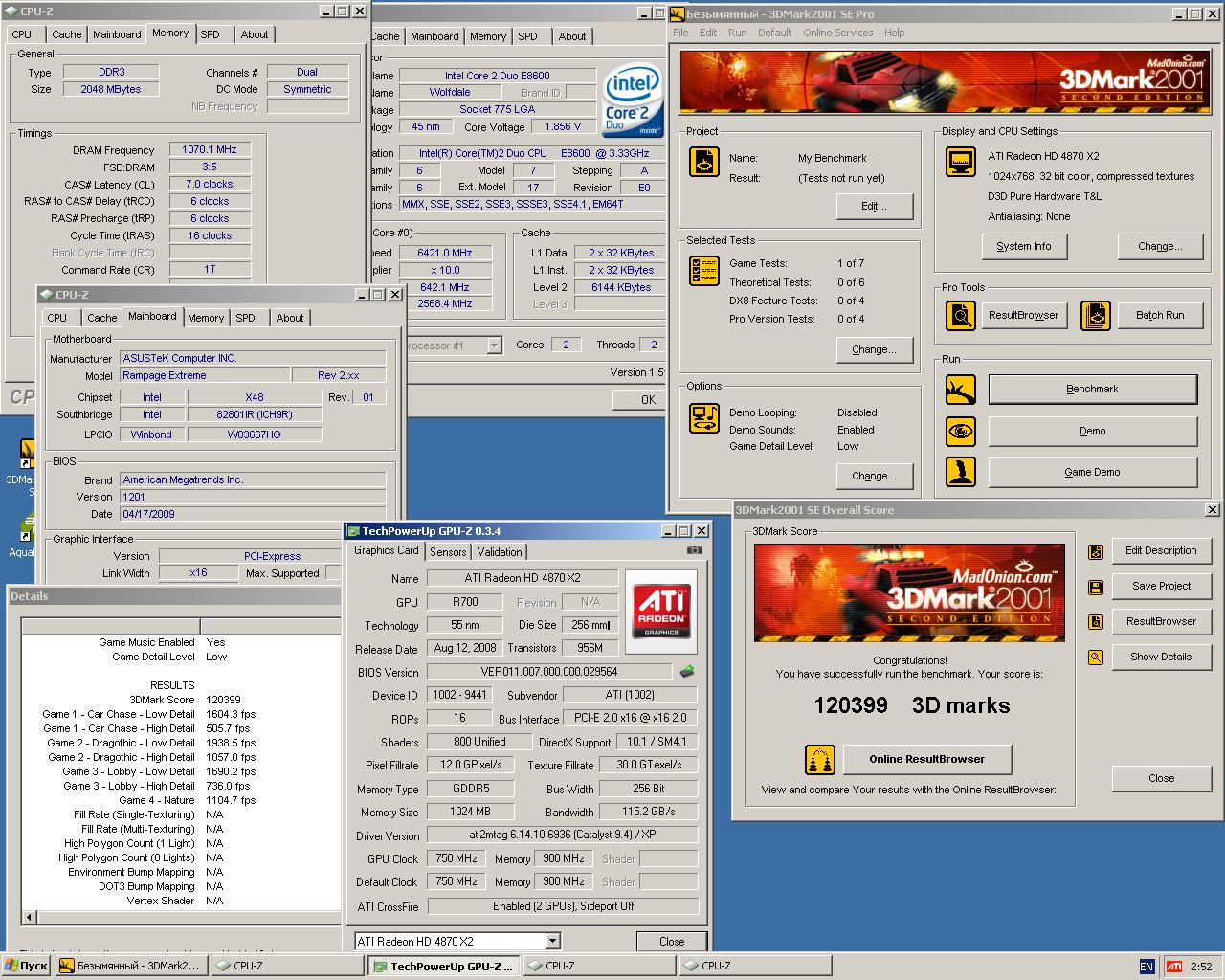Click the left arrow of Details horizontal scrollbar
Screen dimensions: 1225x980
(28, 918)
